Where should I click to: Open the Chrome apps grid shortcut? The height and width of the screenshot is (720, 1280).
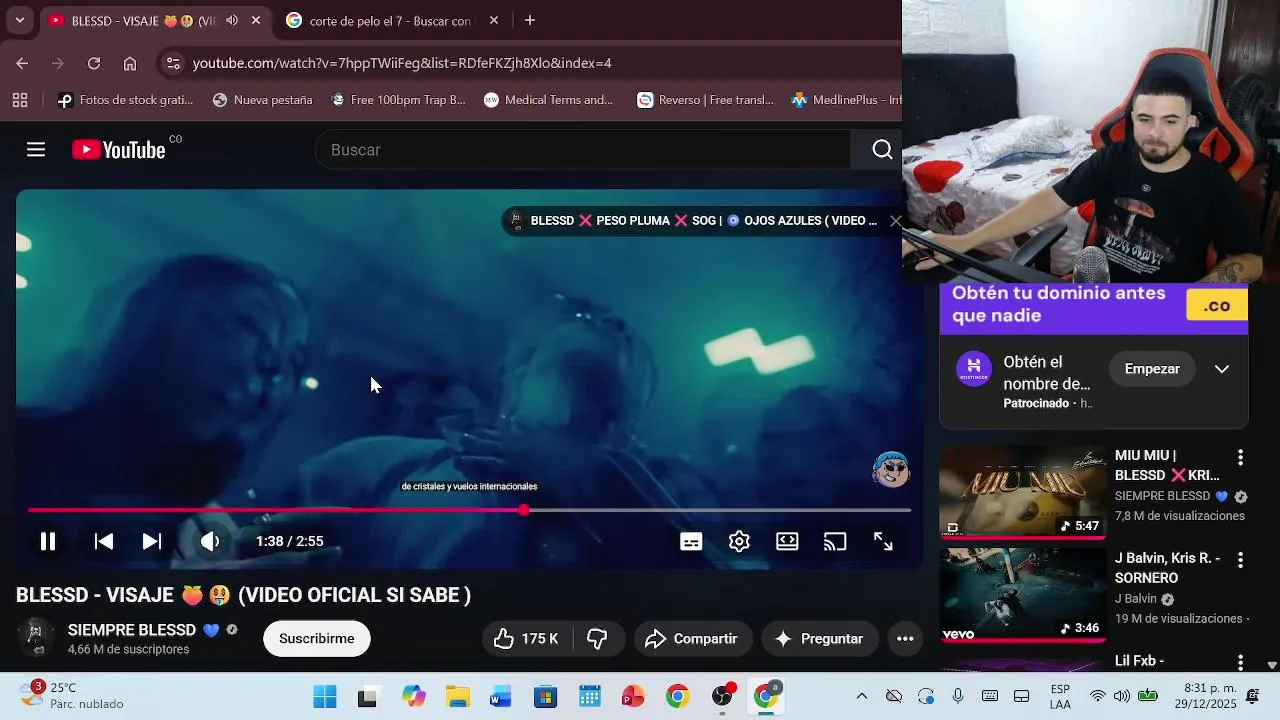tap(20, 100)
